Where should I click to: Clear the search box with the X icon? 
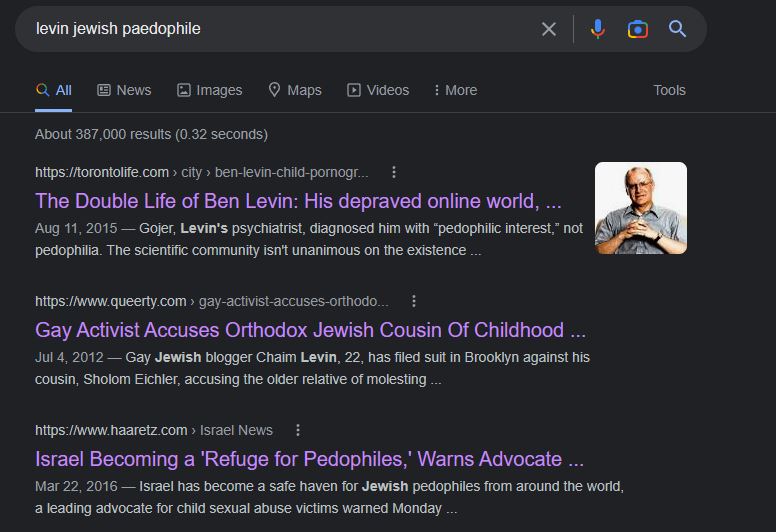click(548, 29)
